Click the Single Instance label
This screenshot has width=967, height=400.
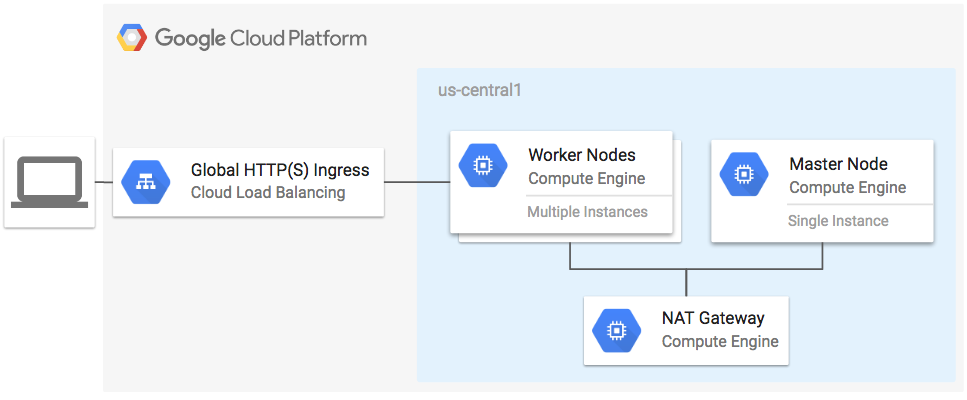[837, 221]
